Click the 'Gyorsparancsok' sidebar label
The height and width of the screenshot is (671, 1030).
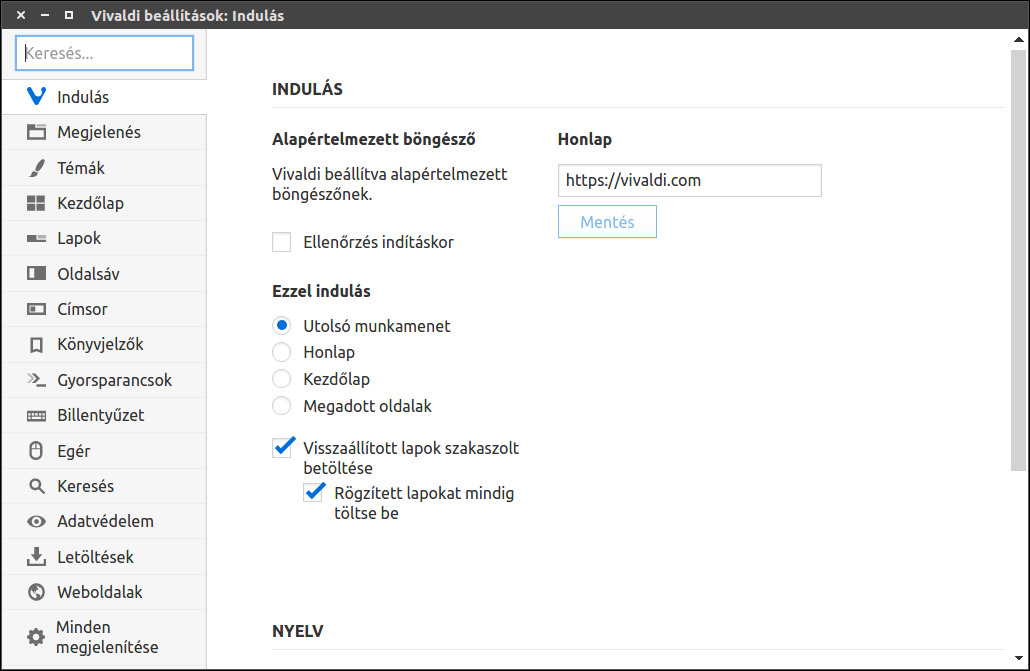[x=114, y=381]
